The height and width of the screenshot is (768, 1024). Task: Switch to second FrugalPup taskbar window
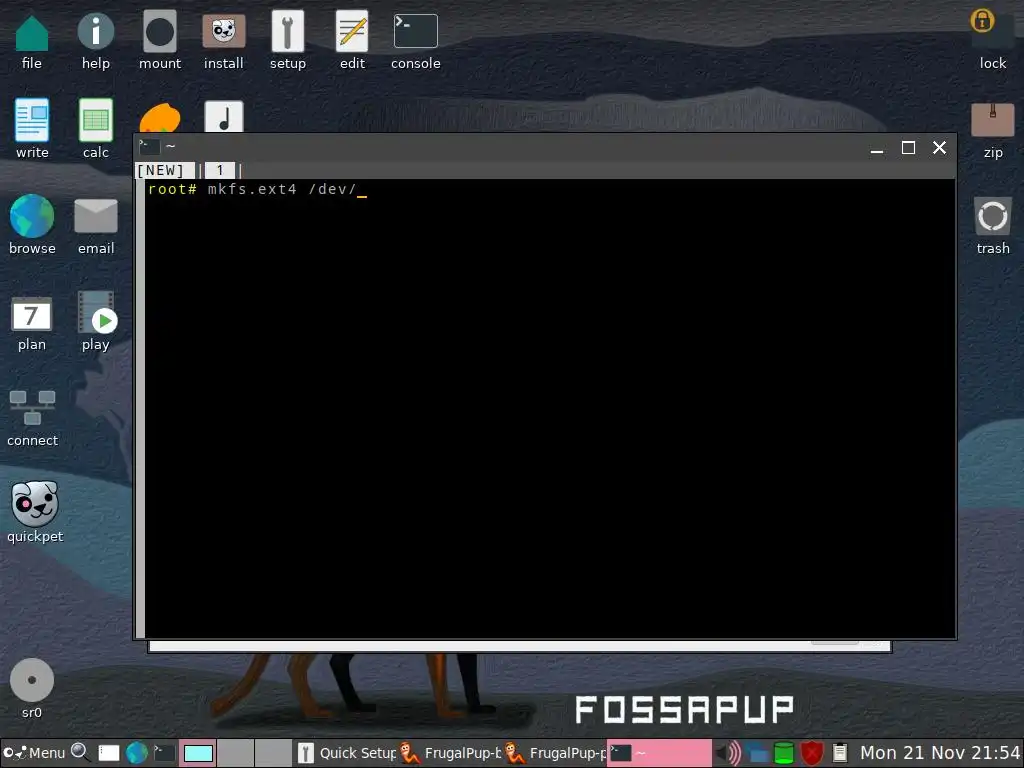click(x=555, y=753)
